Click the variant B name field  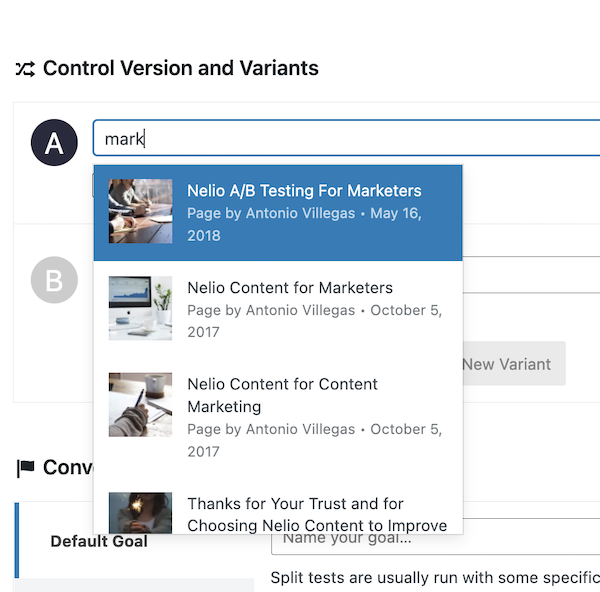tap(531, 275)
